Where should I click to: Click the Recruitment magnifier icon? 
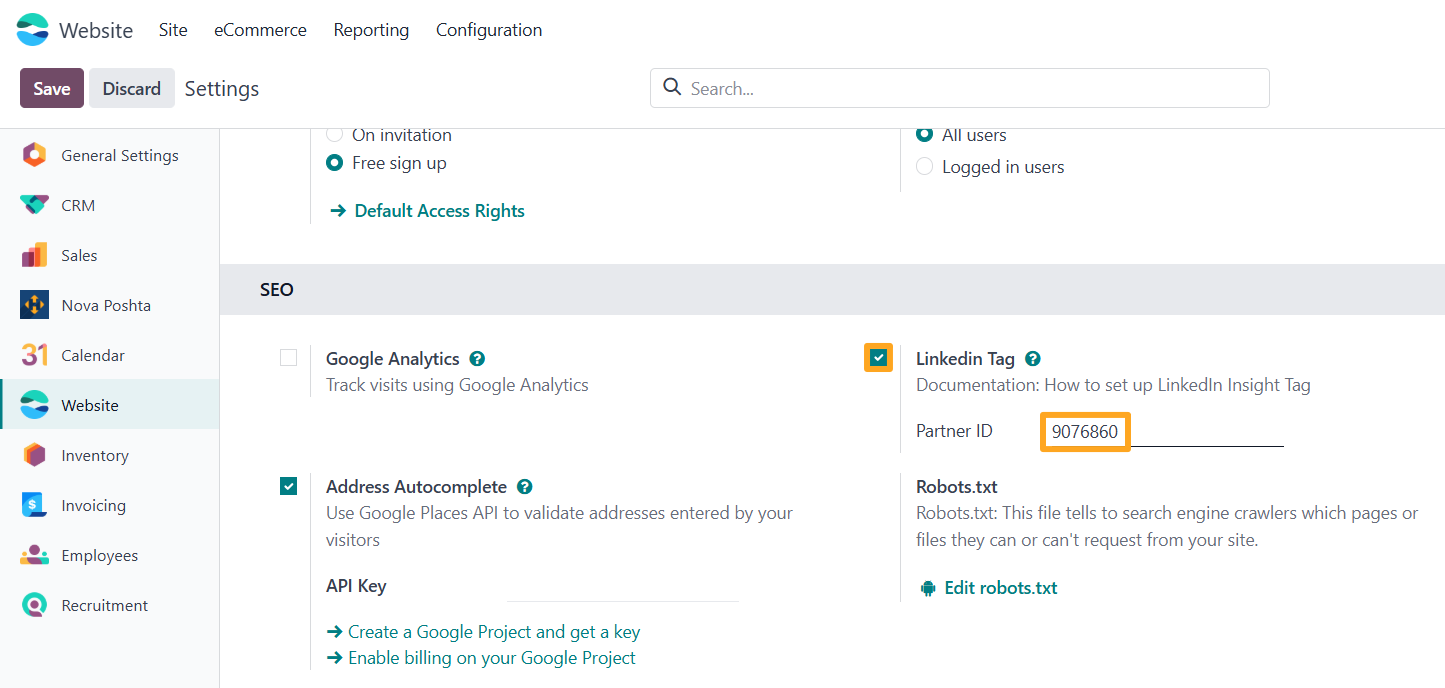pos(34,605)
